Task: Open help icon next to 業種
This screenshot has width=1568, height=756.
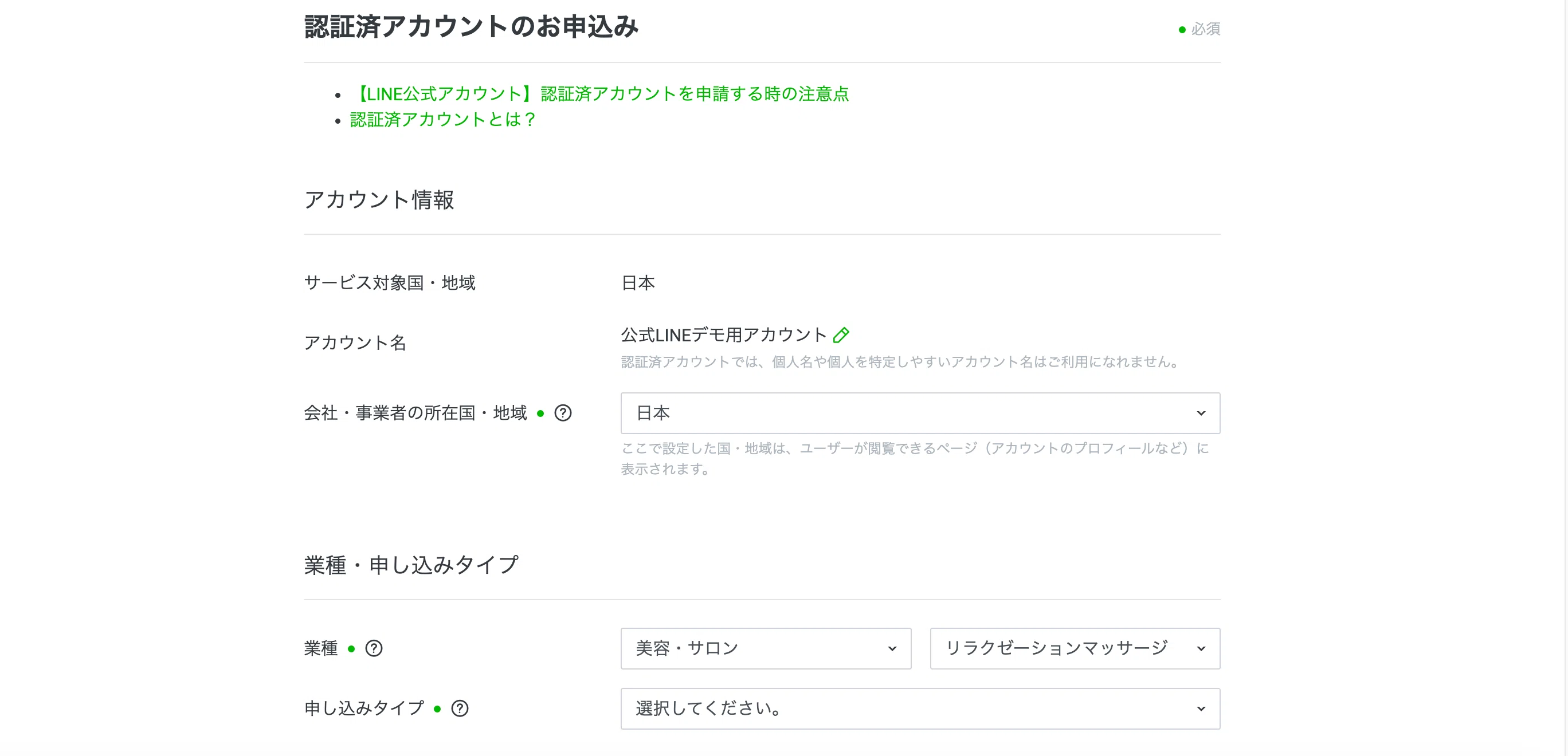Action: (374, 649)
